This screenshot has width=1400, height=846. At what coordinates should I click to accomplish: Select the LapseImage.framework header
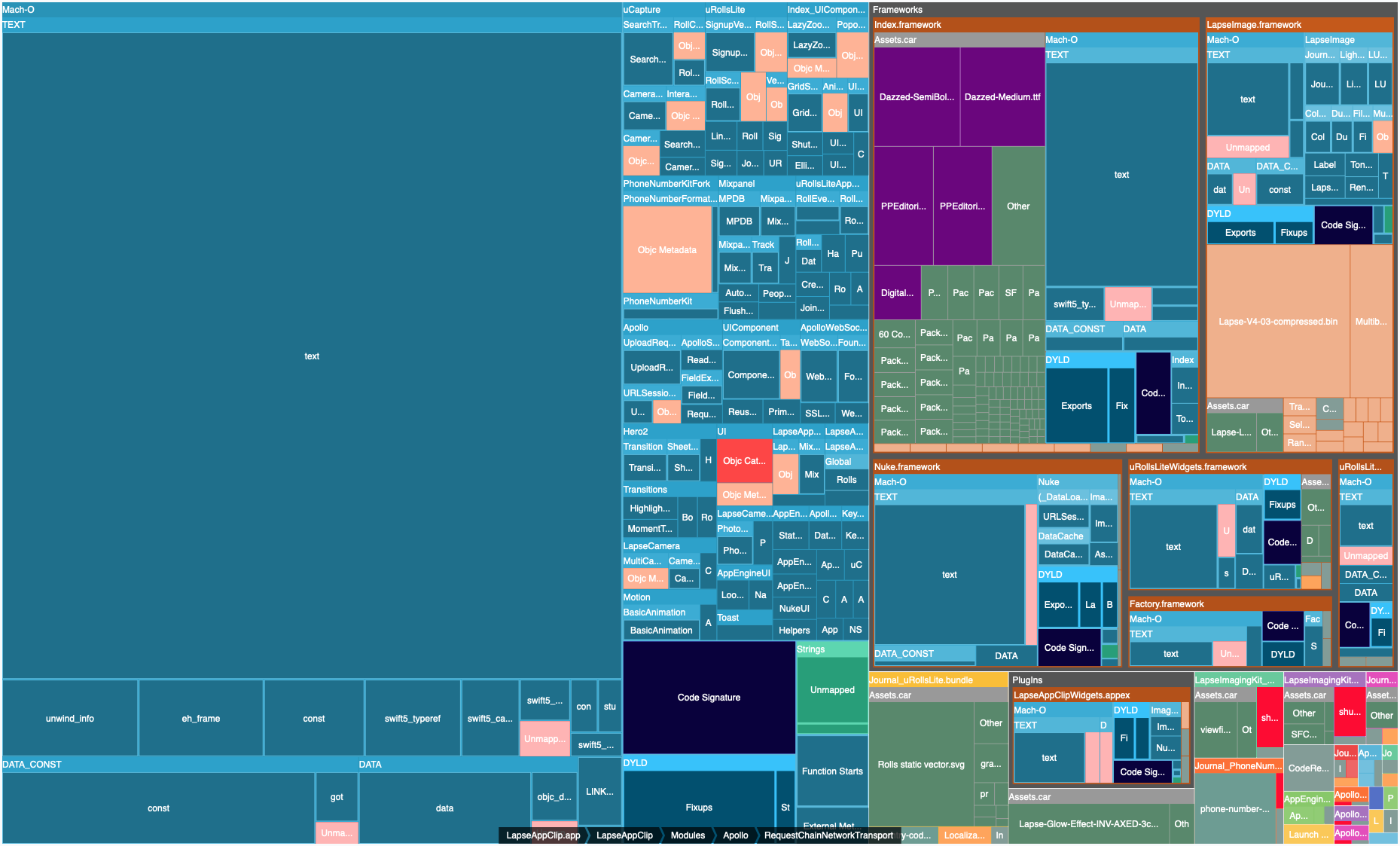pyautogui.click(x=1299, y=25)
